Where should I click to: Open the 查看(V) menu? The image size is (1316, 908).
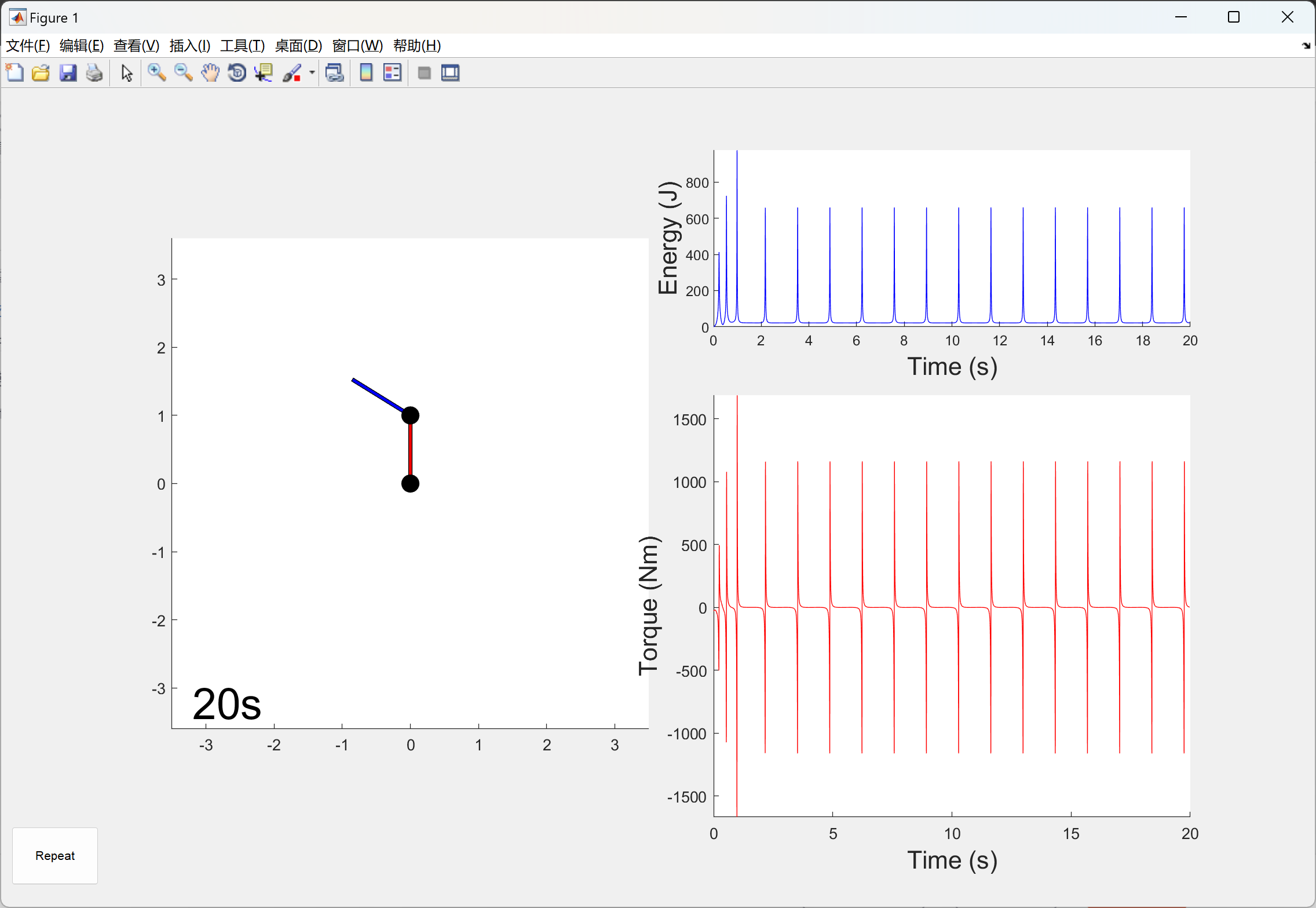[x=136, y=46]
